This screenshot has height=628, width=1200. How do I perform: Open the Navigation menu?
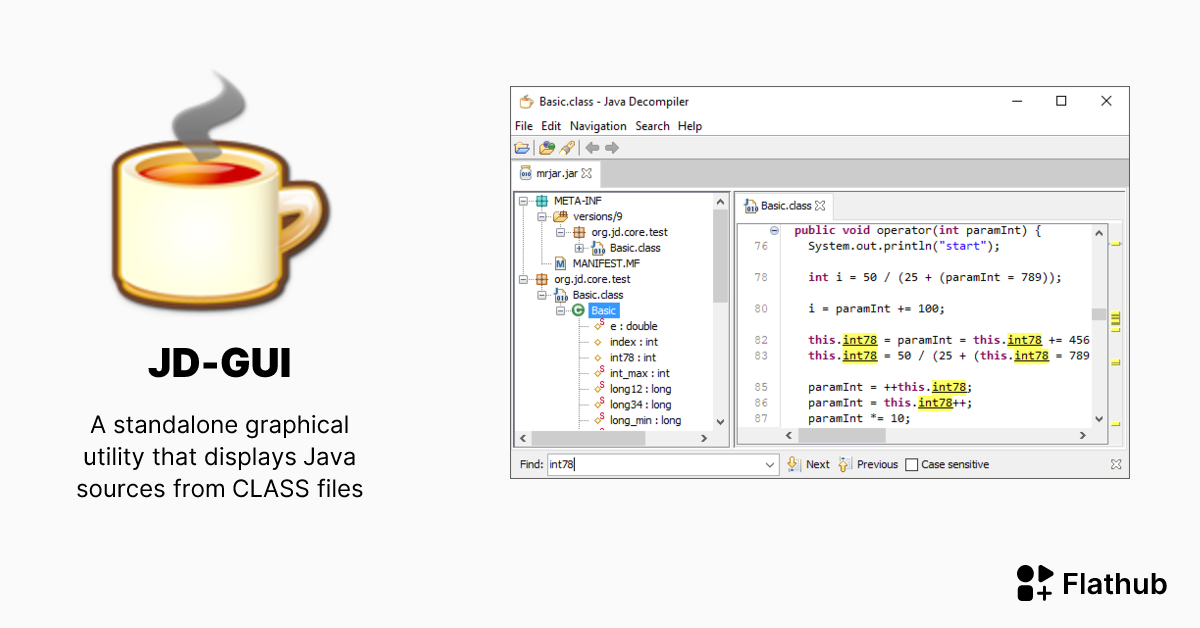coord(598,126)
